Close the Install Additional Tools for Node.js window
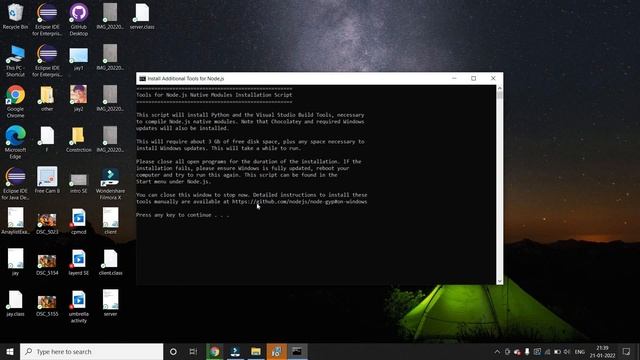Viewport: 640px width, 360px height. tap(493, 78)
